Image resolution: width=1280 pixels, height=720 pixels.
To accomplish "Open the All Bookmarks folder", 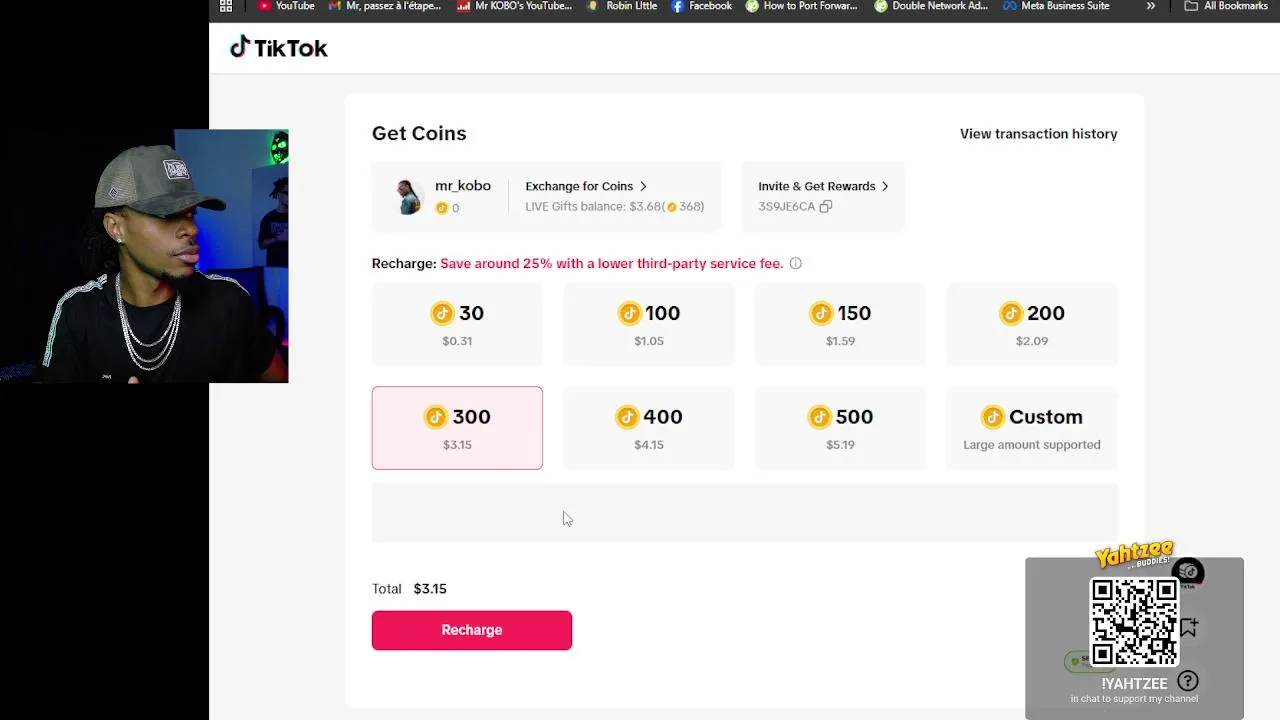I will [1226, 6].
